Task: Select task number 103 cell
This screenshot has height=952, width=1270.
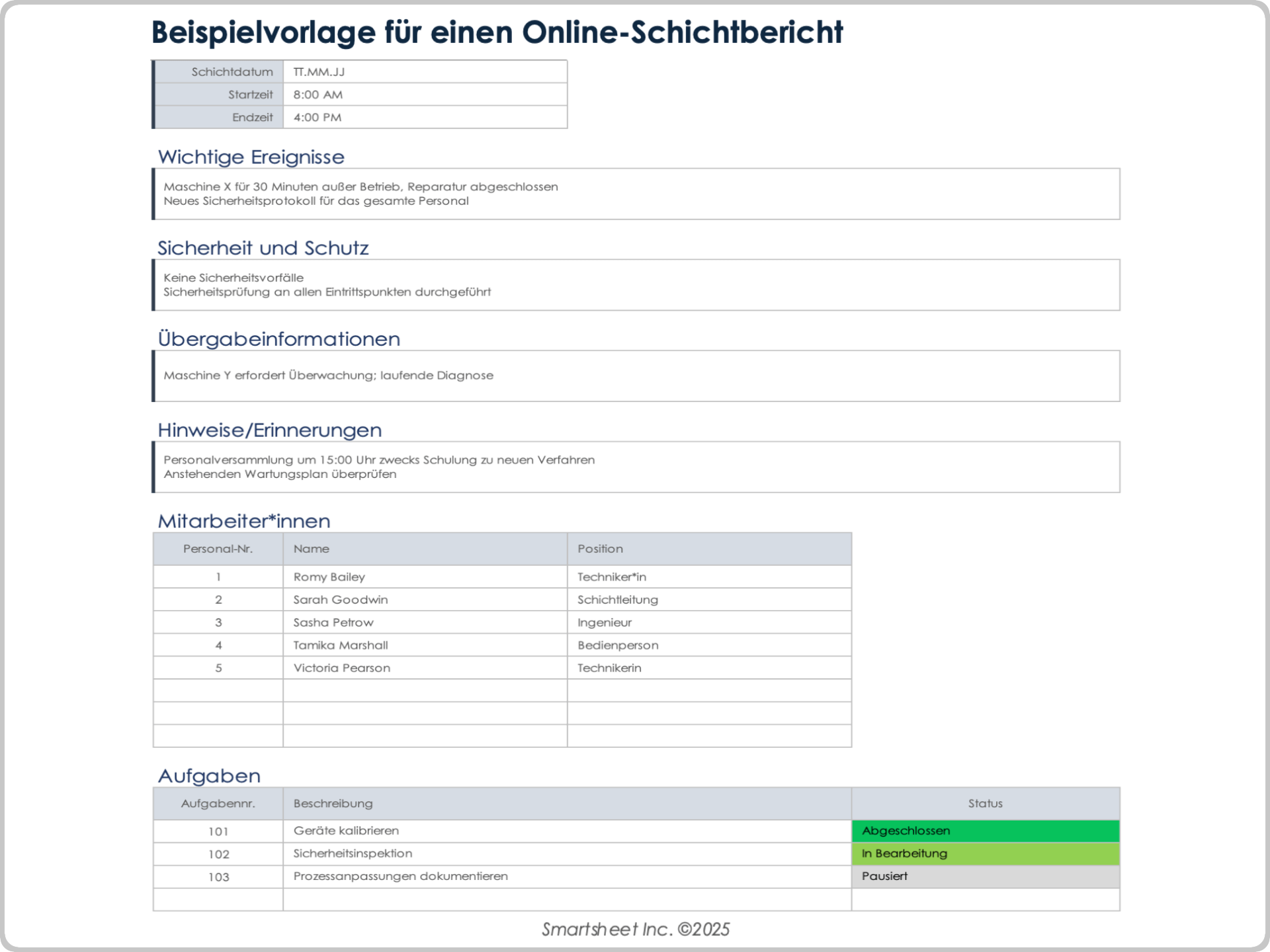Action: pyautogui.click(x=218, y=877)
